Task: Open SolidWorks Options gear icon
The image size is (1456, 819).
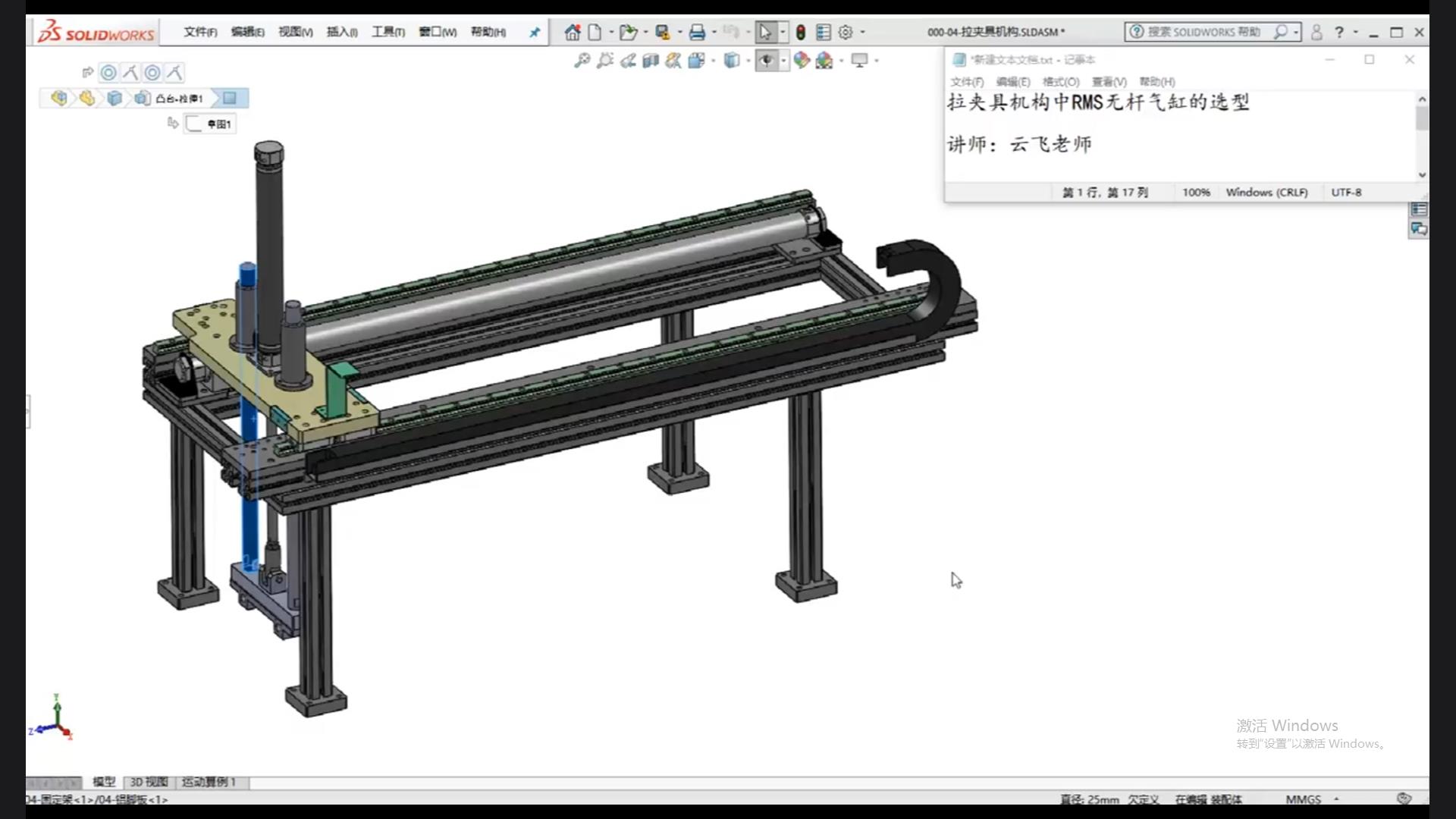Action: [x=846, y=33]
